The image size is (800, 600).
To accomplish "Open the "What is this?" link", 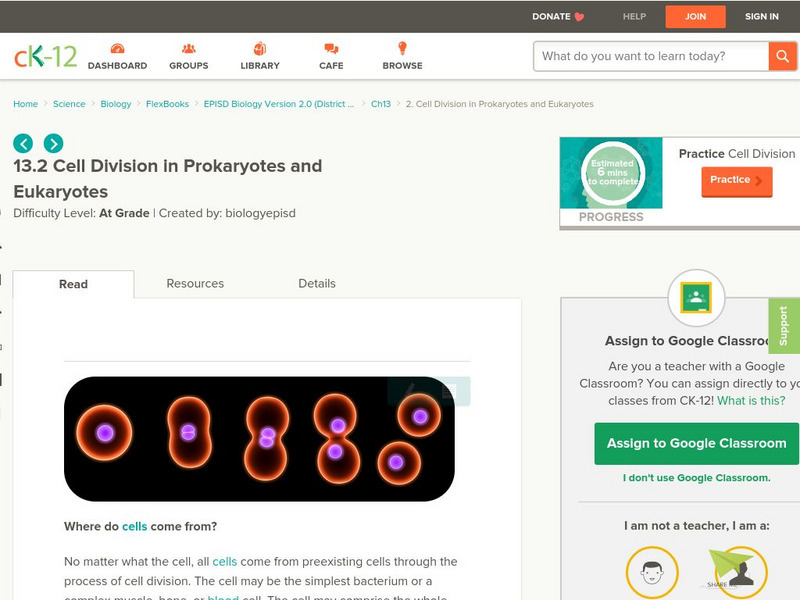I will pyautogui.click(x=751, y=400).
